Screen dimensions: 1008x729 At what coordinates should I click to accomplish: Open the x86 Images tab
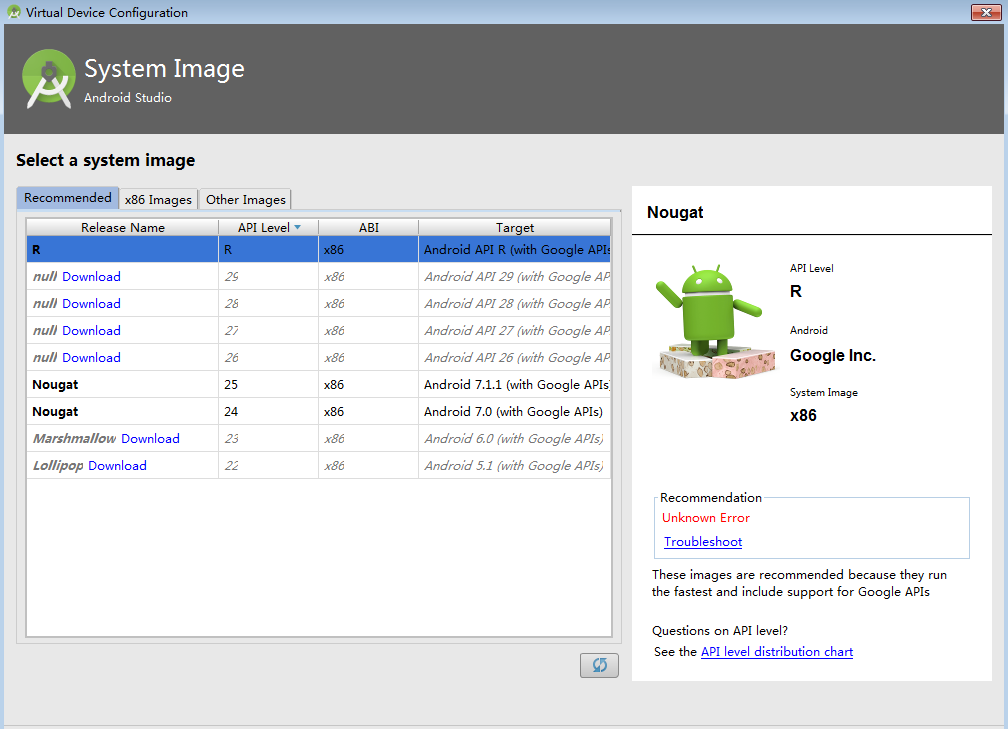pyautogui.click(x=158, y=199)
